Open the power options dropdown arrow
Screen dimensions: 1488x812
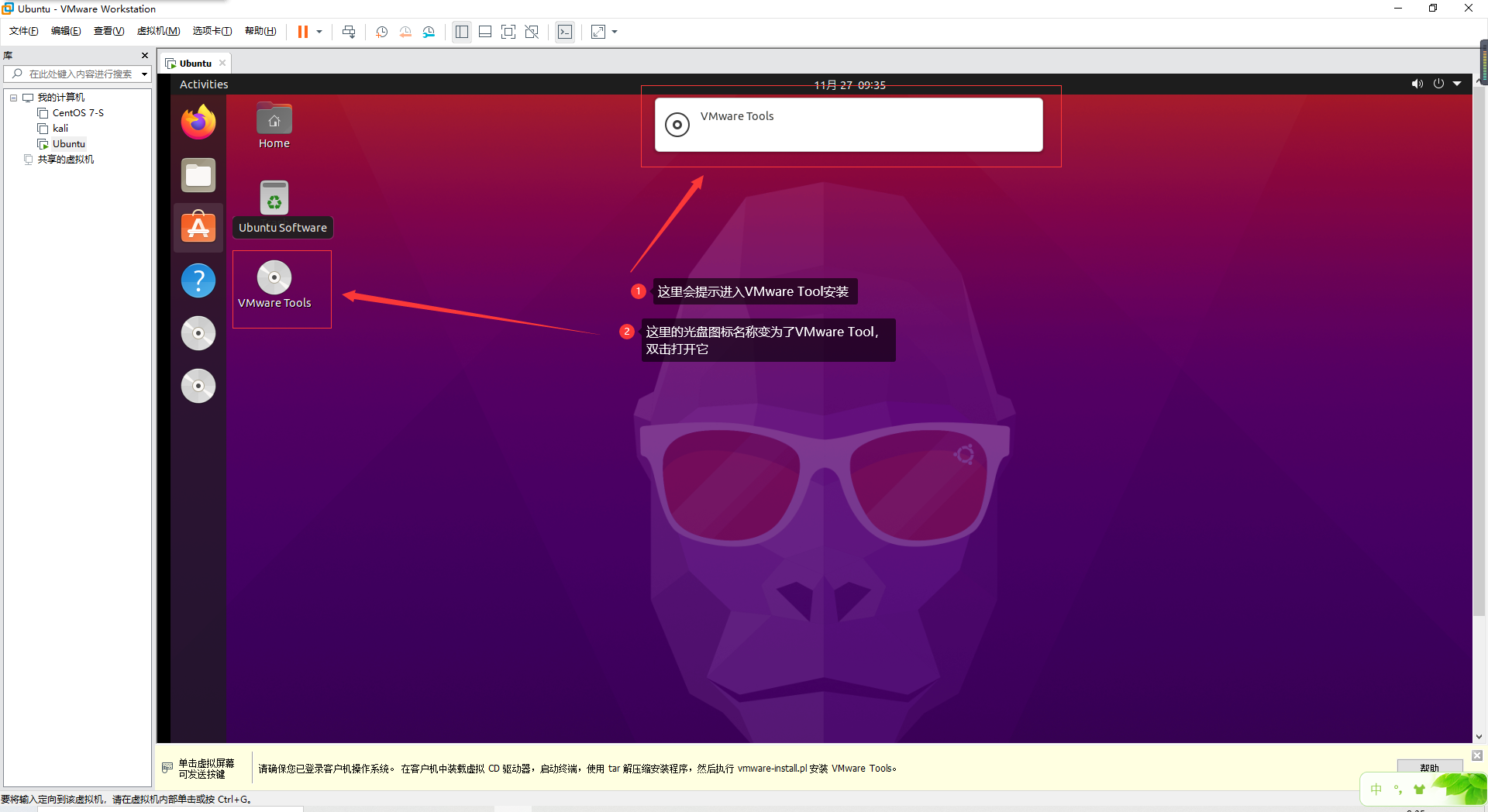click(319, 32)
